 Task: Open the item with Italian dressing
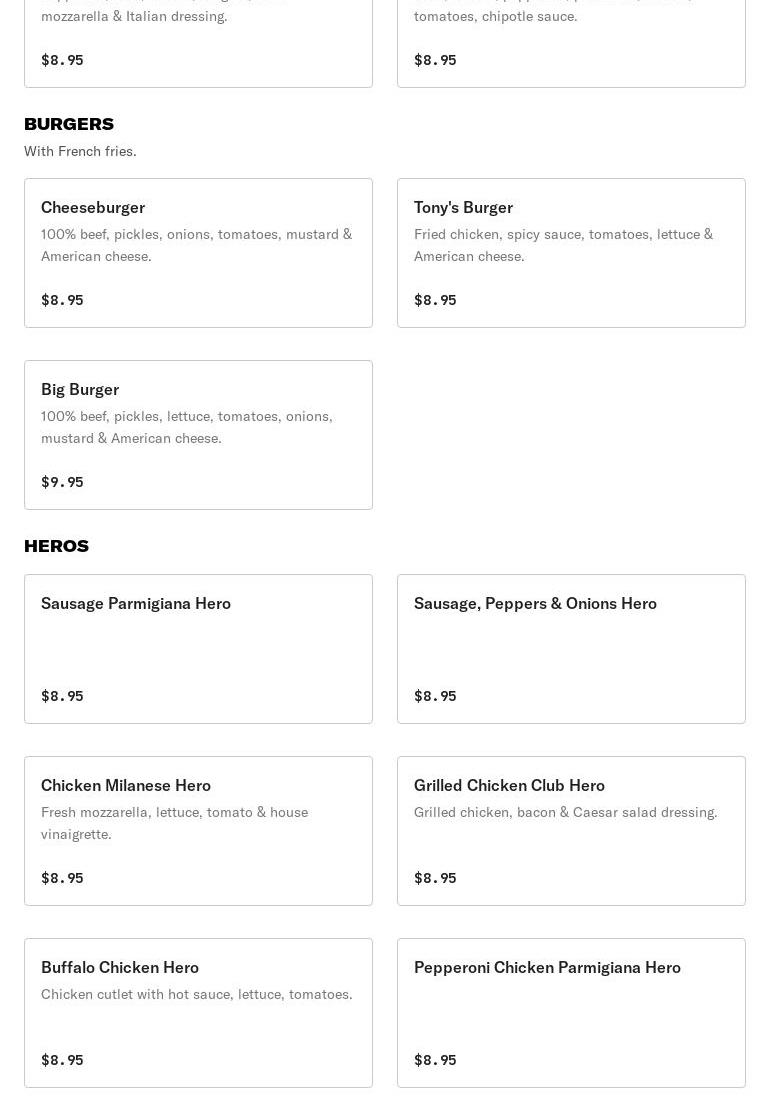pyautogui.click(x=198, y=42)
